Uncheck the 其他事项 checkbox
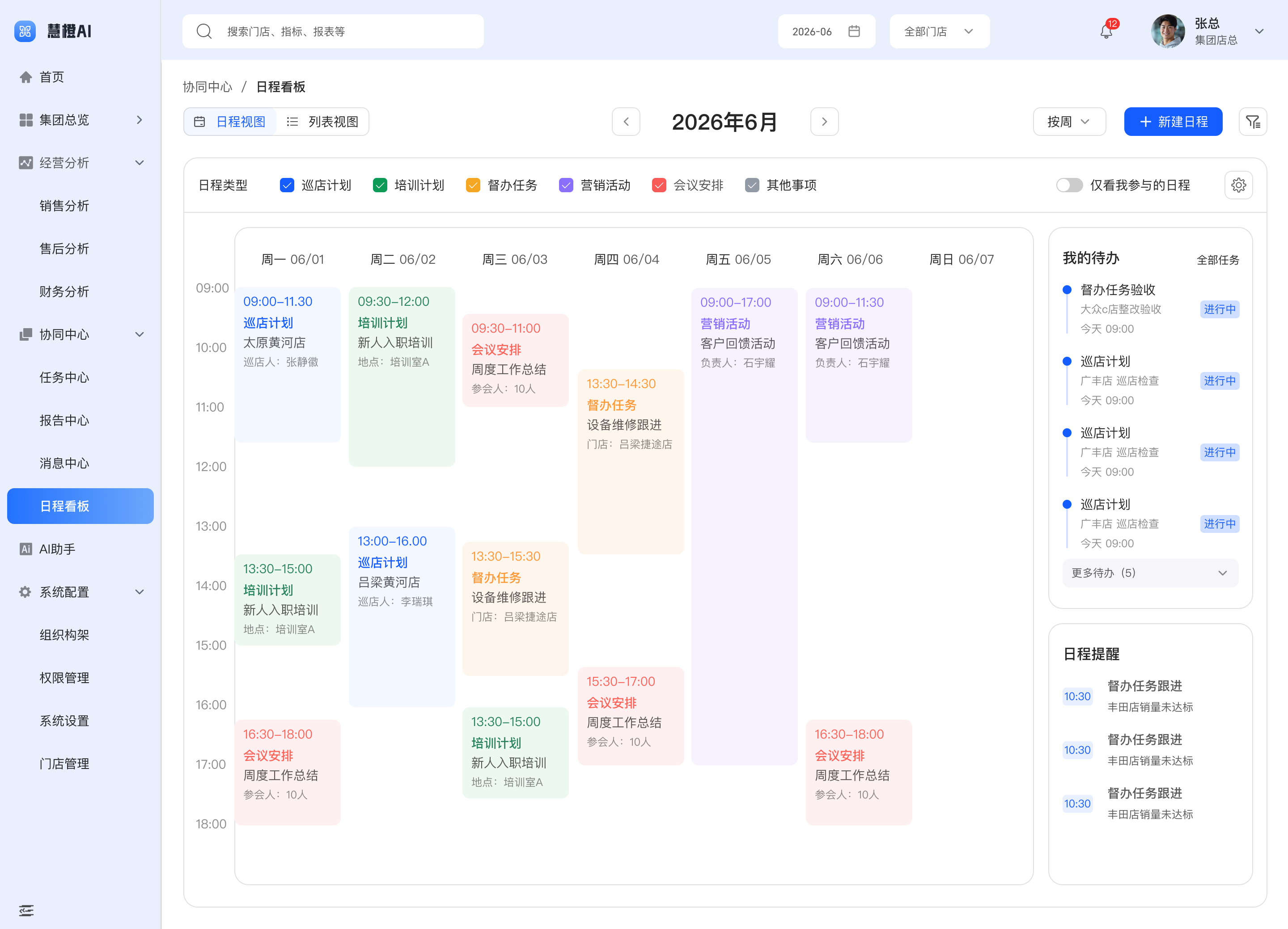1288x929 pixels. [752, 185]
